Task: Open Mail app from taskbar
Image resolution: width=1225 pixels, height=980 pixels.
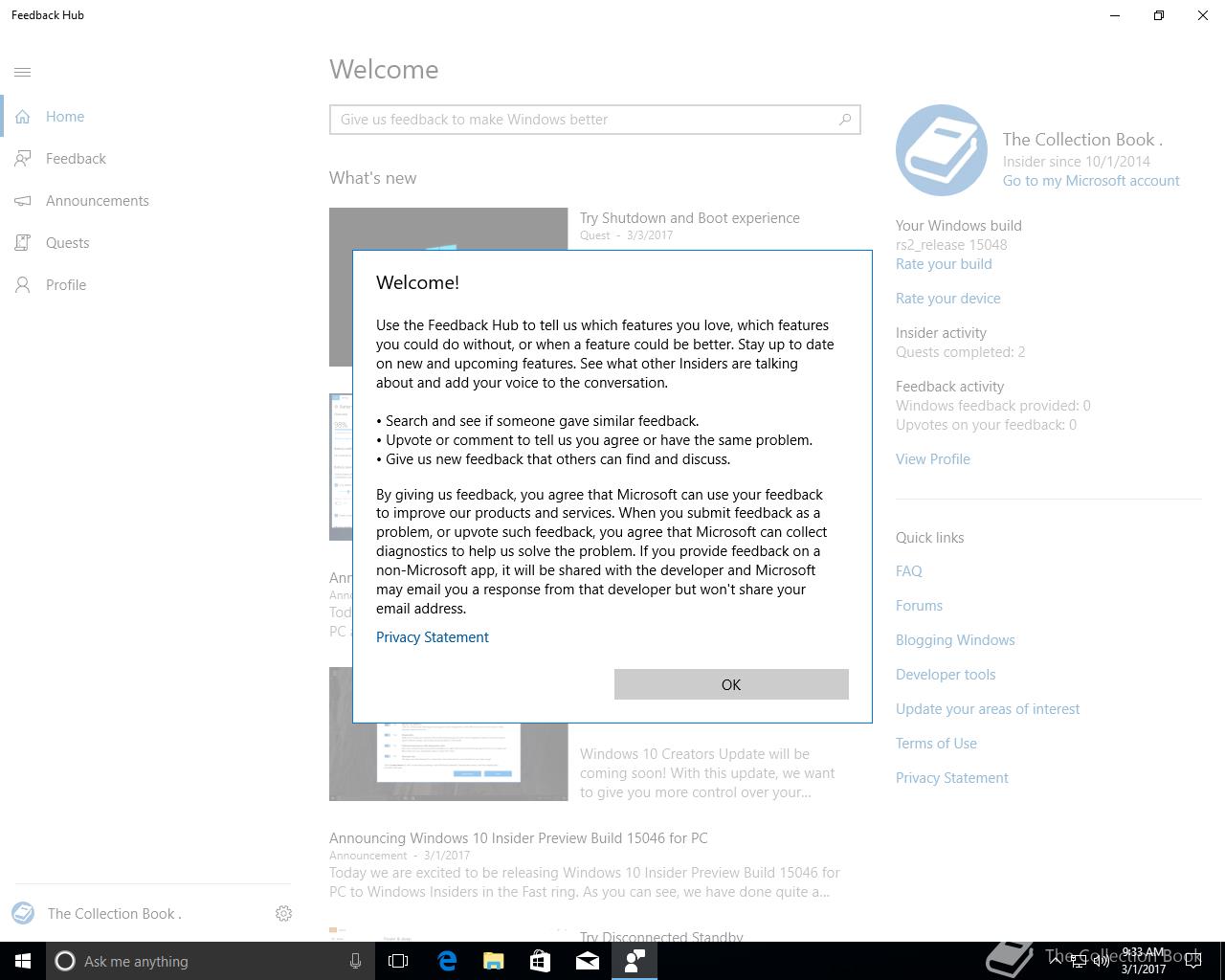Action: (x=588, y=961)
